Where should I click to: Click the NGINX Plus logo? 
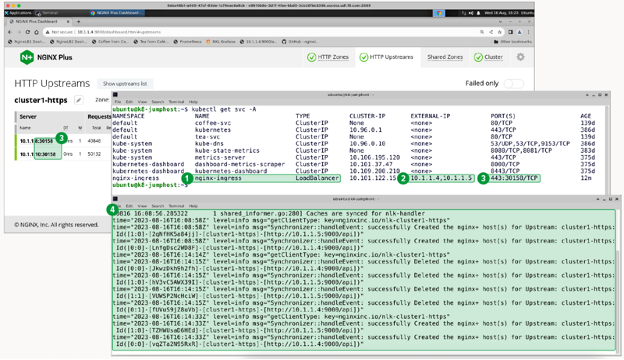46,57
